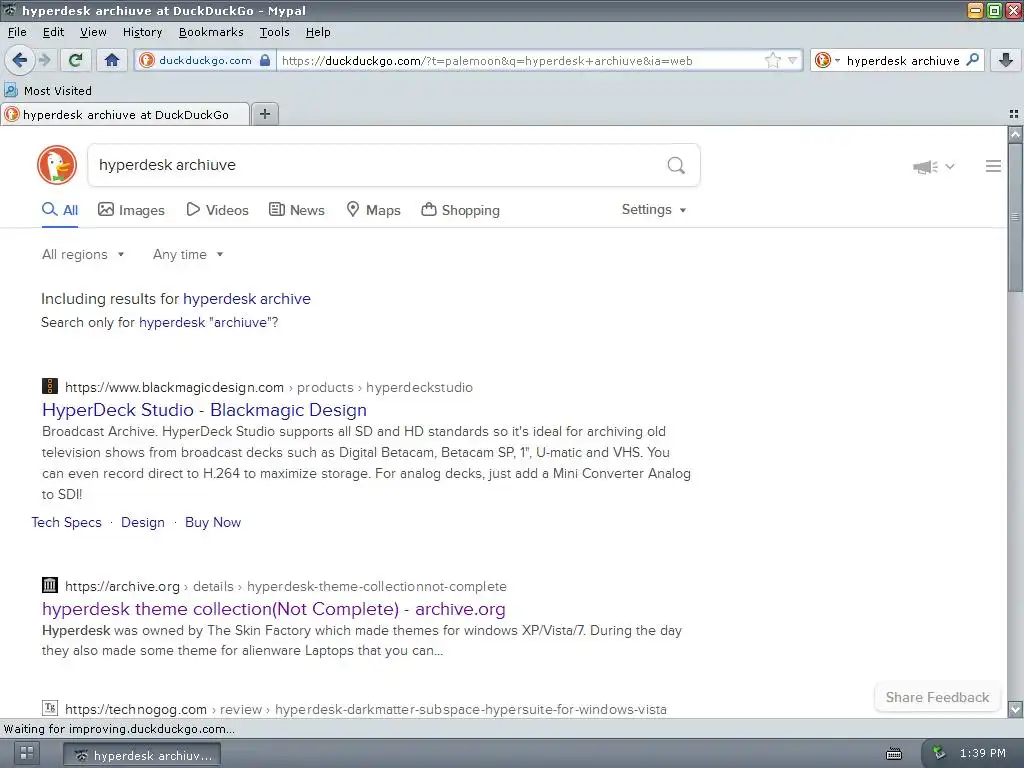The width and height of the screenshot is (1024, 768).
Task: Open hyperdesk theme collection archive.org result
Action: click(x=274, y=609)
